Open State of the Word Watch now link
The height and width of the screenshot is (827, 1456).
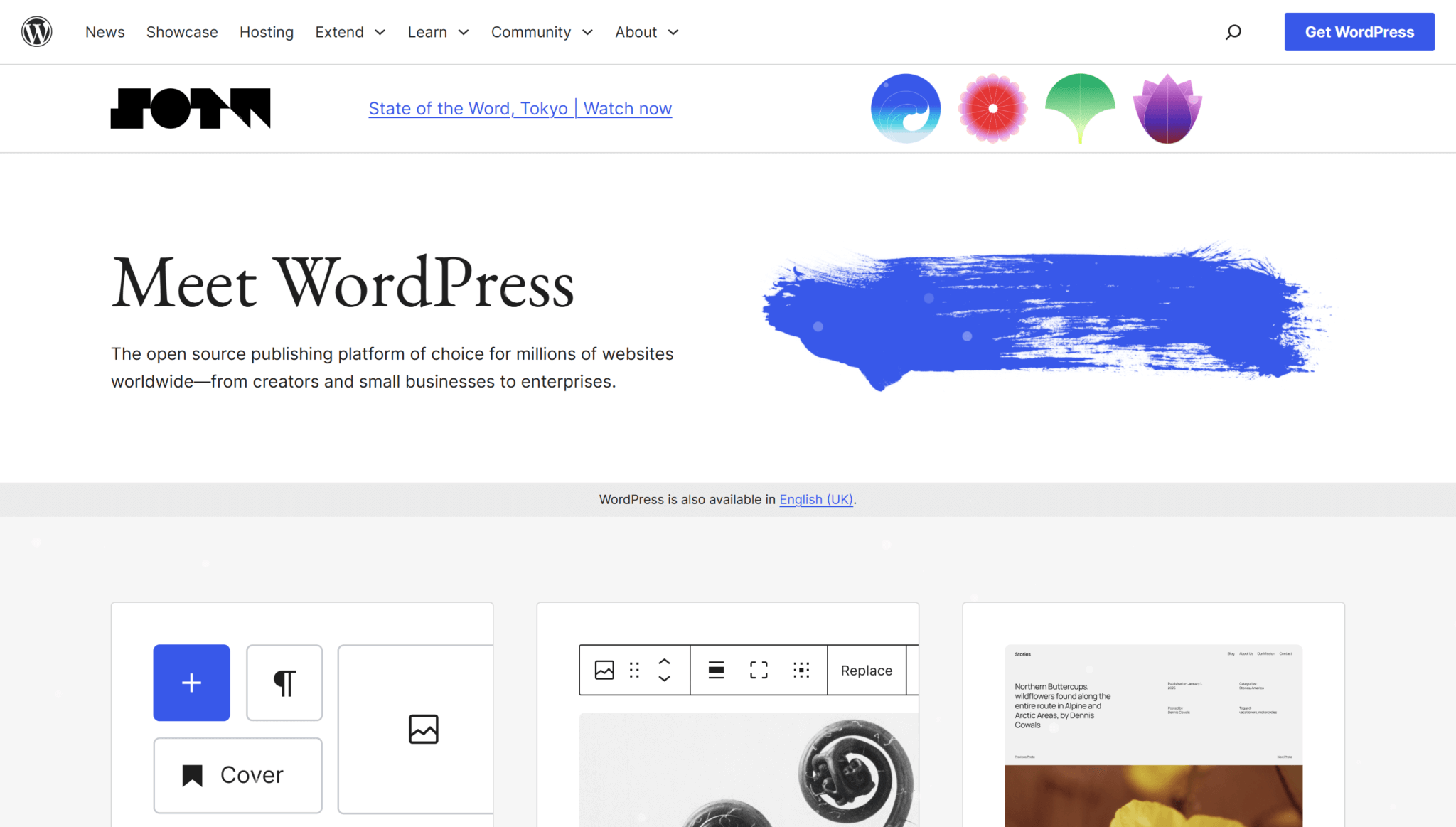(520, 109)
